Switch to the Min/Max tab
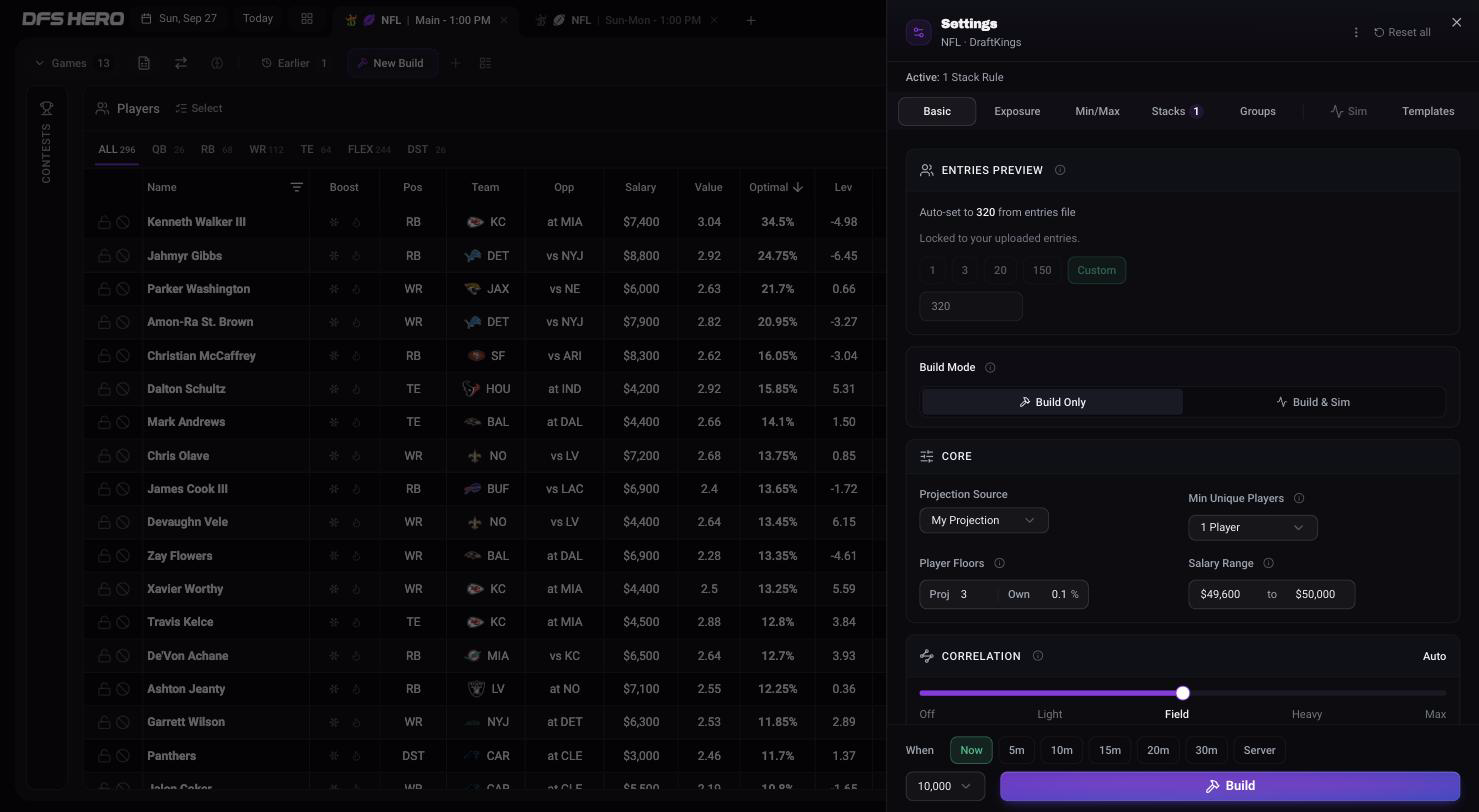 point(1097,111)
